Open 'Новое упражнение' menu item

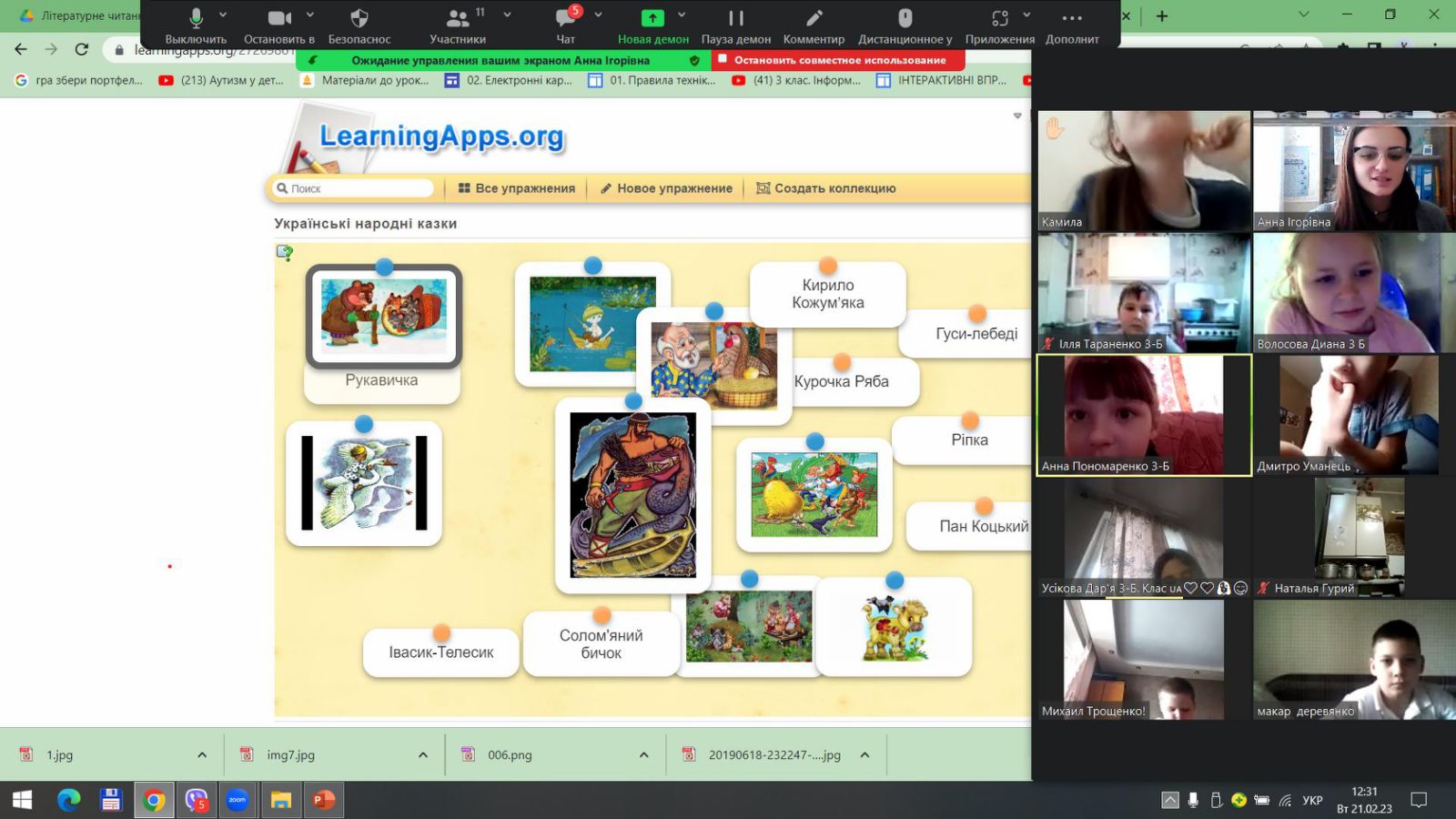coord(666,188)
